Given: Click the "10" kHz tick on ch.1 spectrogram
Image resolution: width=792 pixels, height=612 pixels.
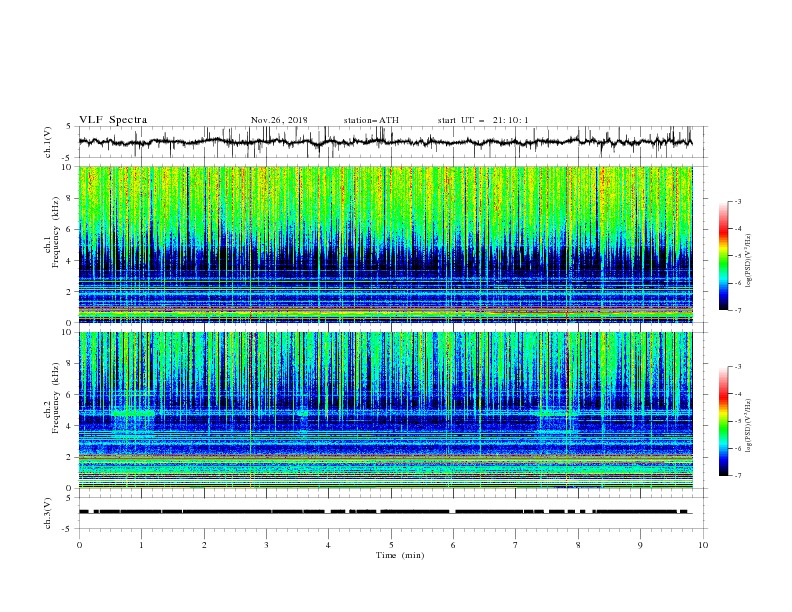Looking at the screenshot, I should (x=67, y=167).
